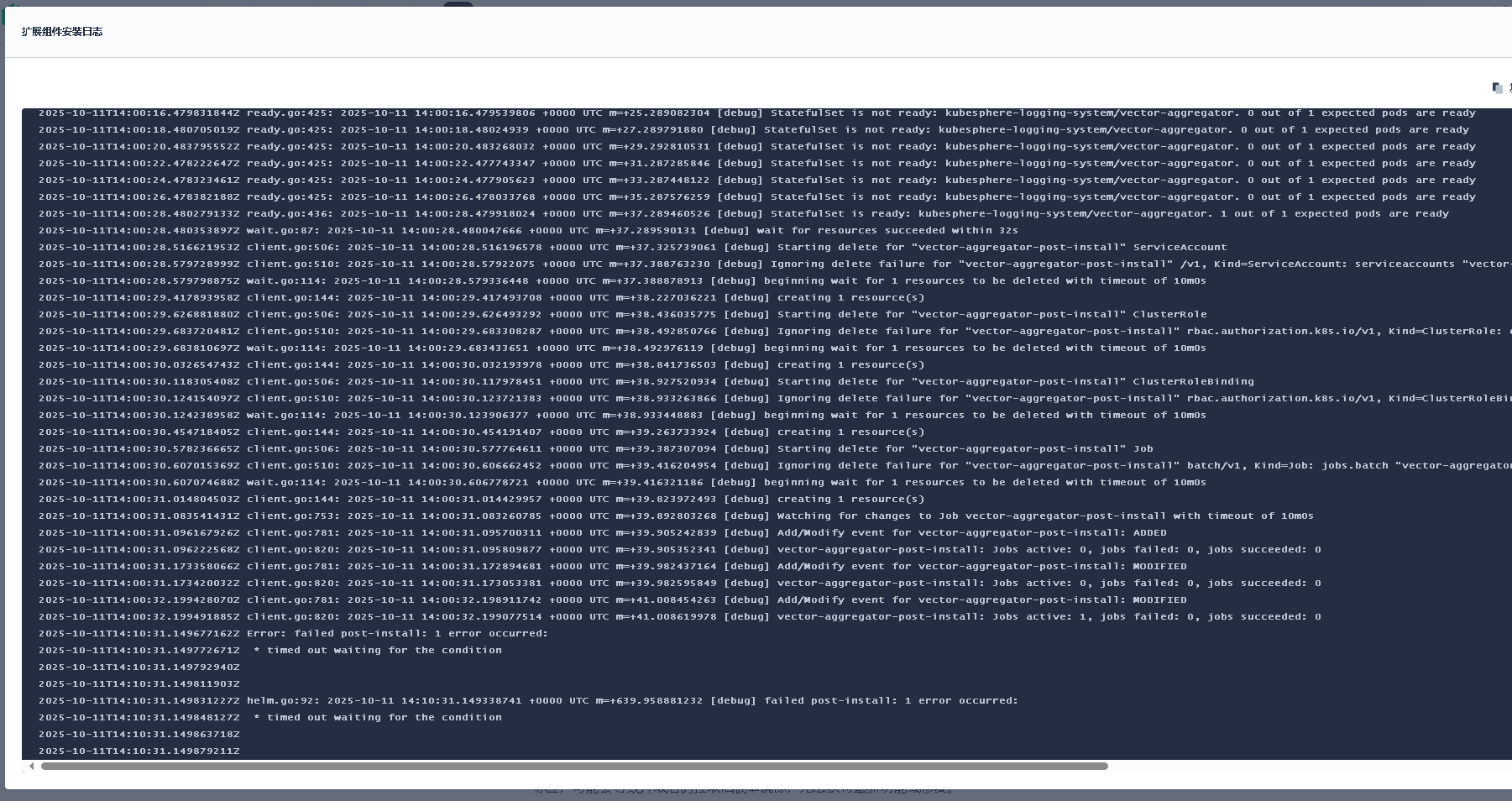Click the last timestamp ending in 149879211Z

tap(139, 751)
